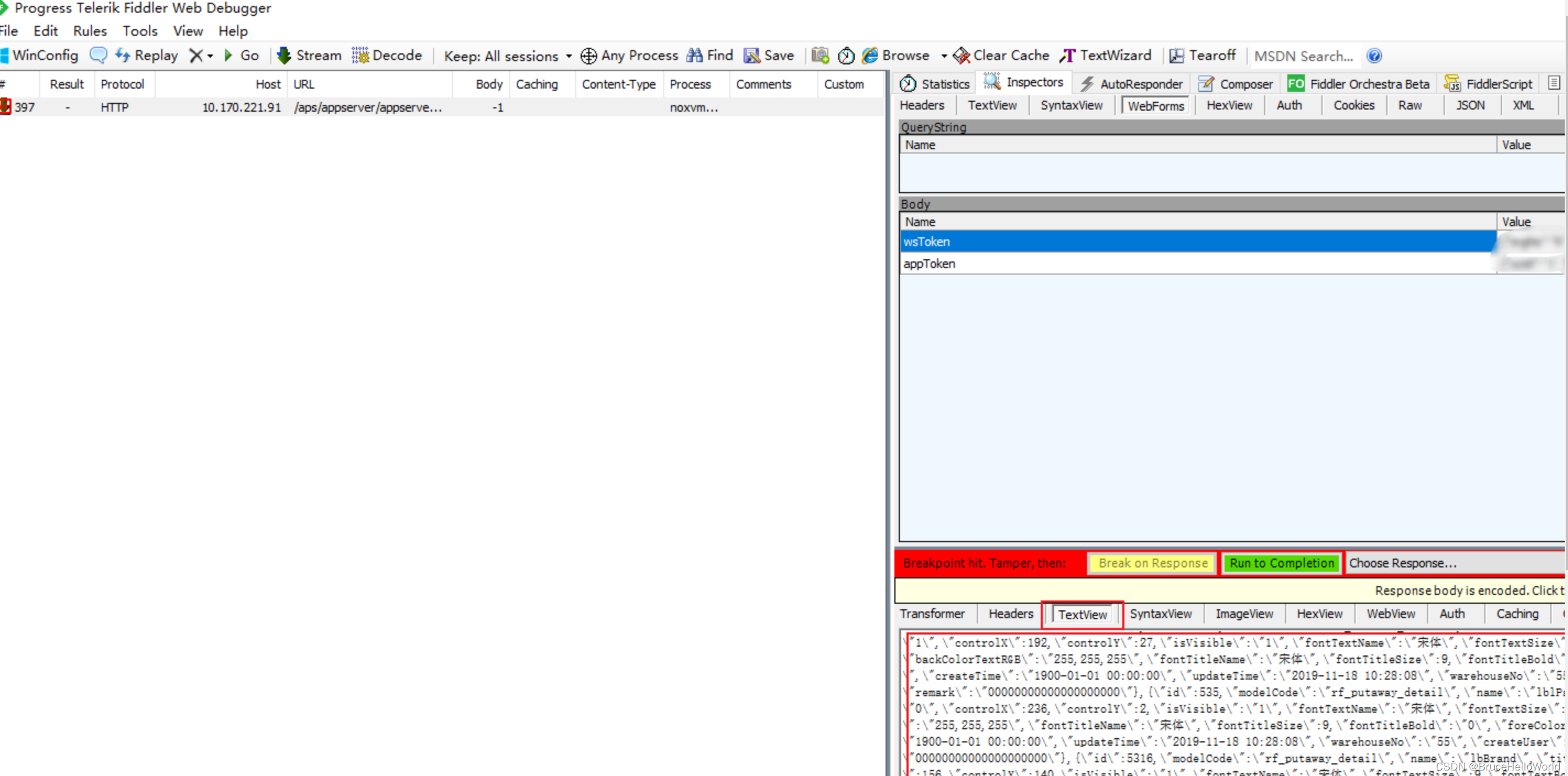Expand the Browse dropdown arrow
1568x776 pixels.
(x=943, y=56)
